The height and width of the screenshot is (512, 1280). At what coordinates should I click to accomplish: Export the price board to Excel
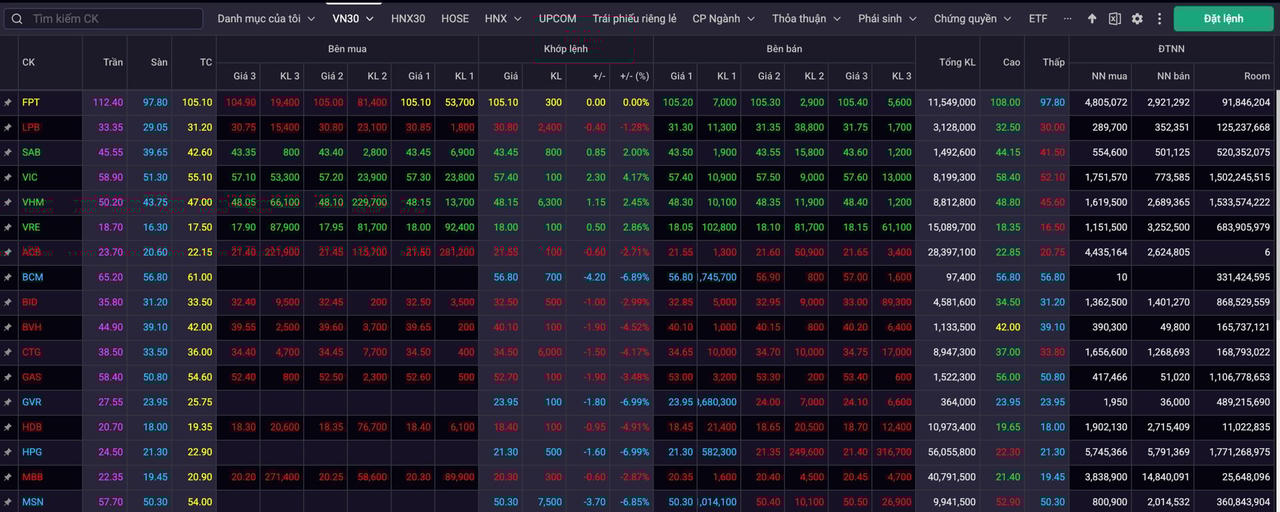point(1114,19)
